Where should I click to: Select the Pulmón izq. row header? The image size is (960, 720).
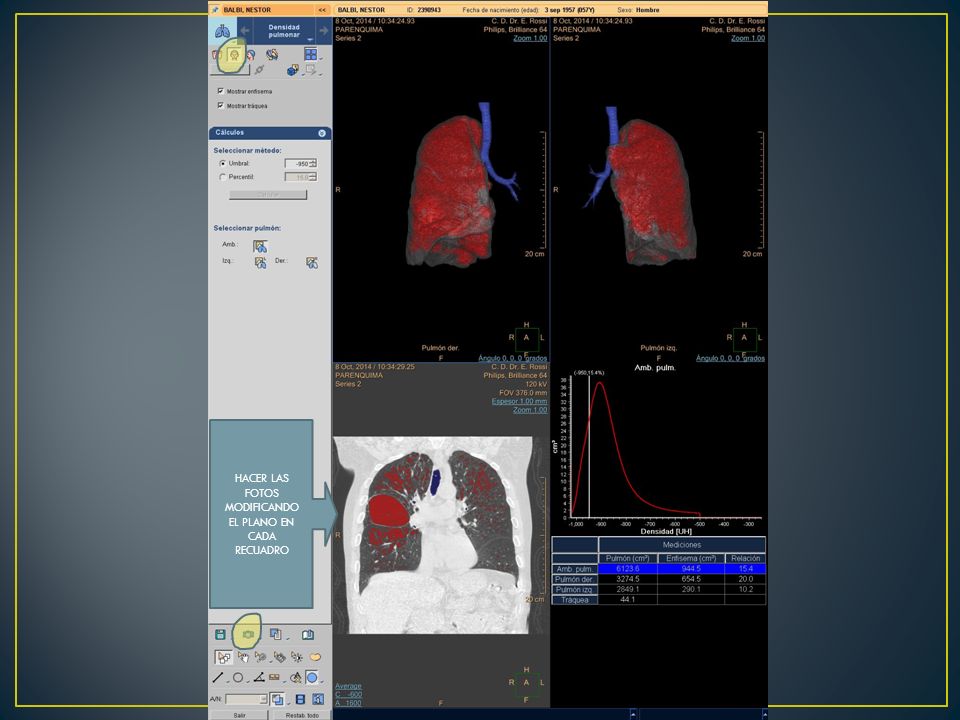pyautogui.click(x=575, y=590)
